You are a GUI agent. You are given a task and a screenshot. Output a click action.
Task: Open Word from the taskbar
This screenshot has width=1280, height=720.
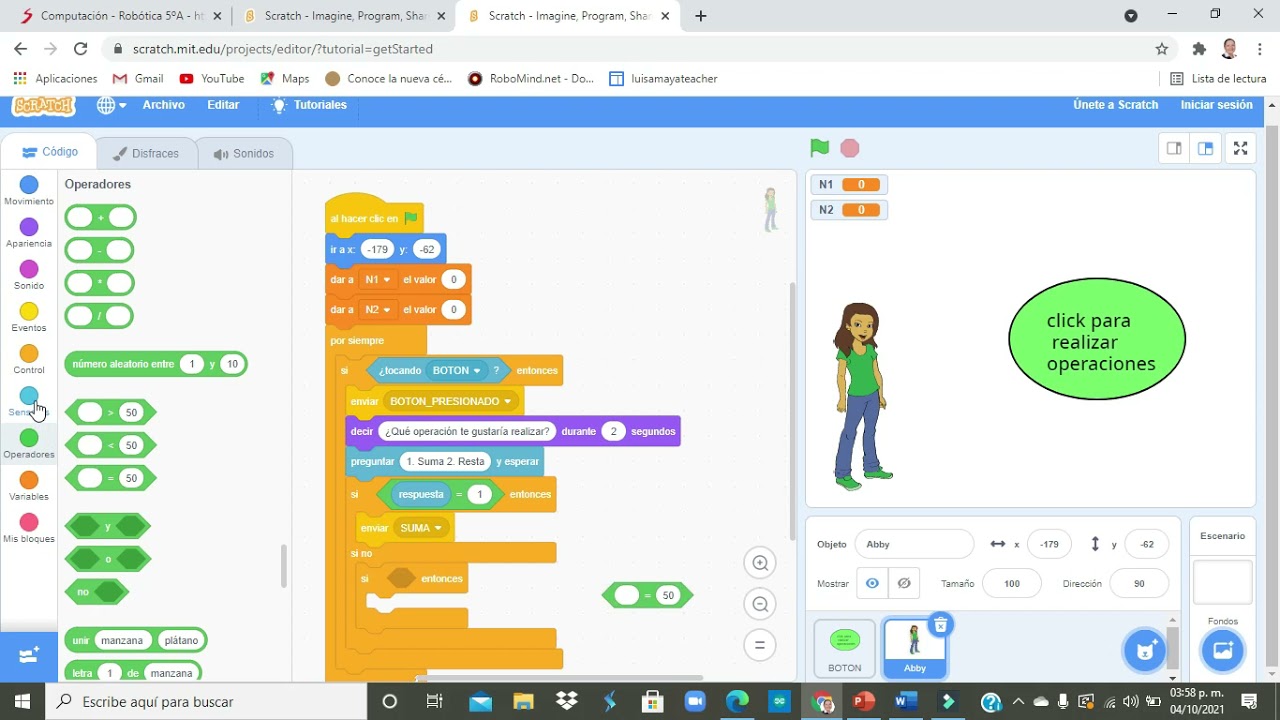[x=907, y=701]
